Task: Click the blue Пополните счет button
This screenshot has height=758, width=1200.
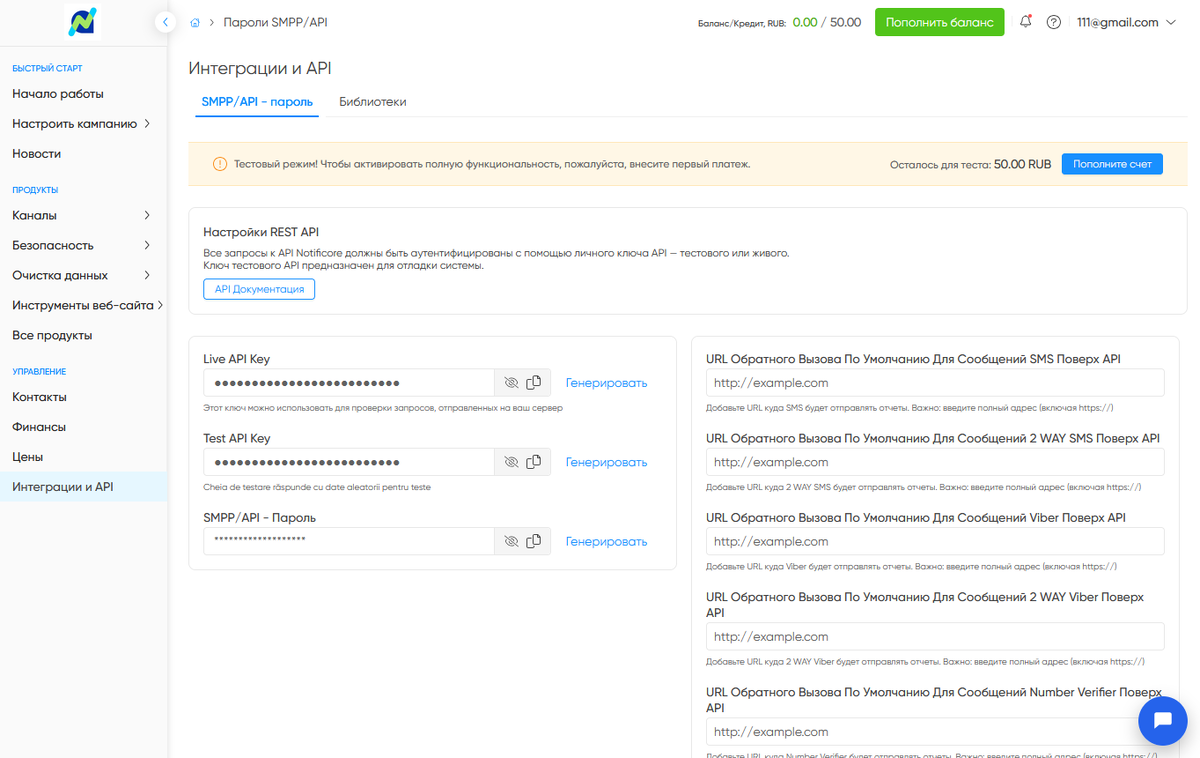Action: click(x=1112, y=164)
